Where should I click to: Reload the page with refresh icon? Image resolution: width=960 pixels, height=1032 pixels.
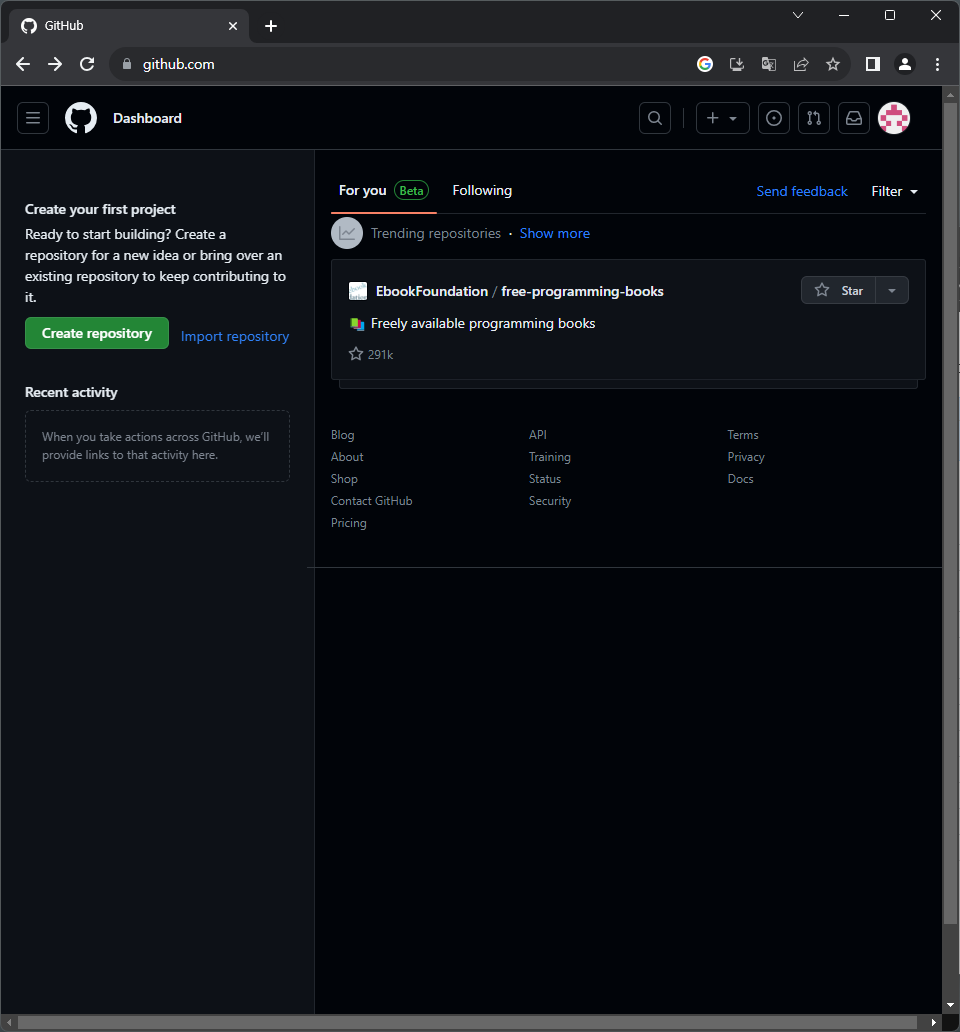pos(87,64)
